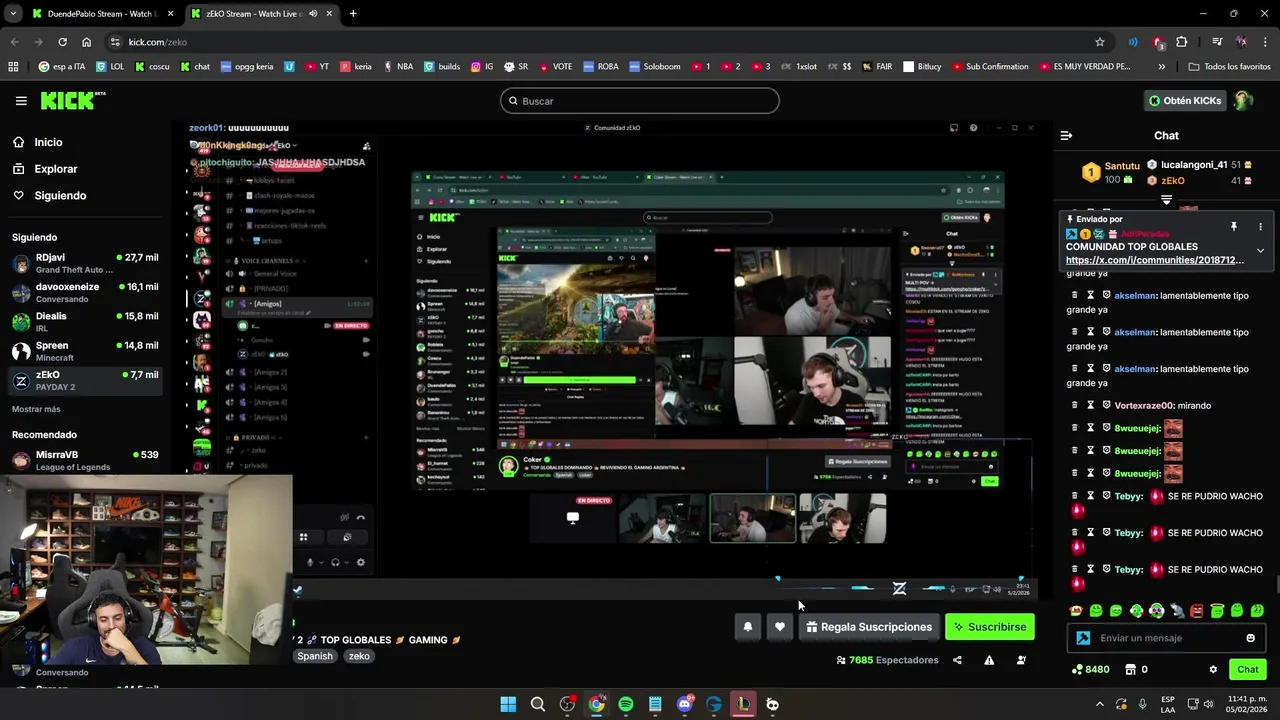Click Mostrar más in Siguiendo list
This screenshot has height=720, width=1280.
click(36, 409)
